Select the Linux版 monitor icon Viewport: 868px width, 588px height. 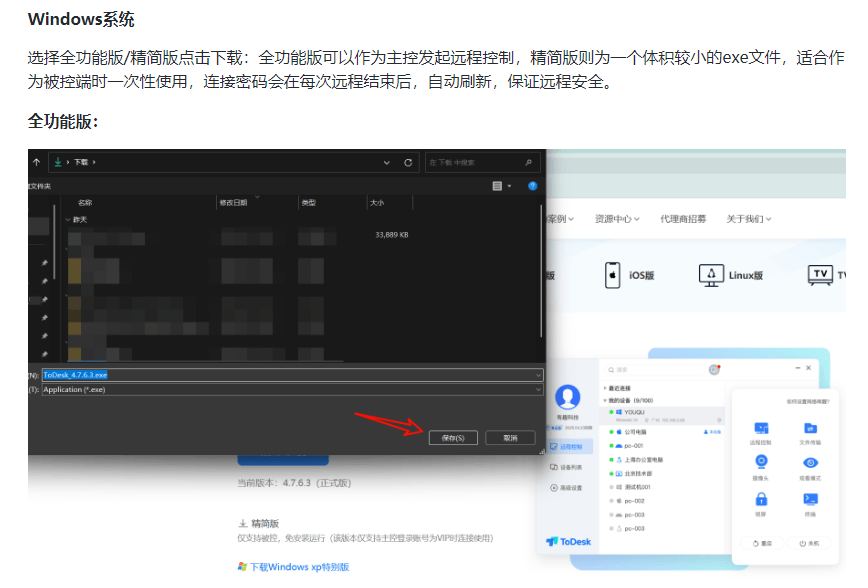pyautogui.click(x=711, y=275)
